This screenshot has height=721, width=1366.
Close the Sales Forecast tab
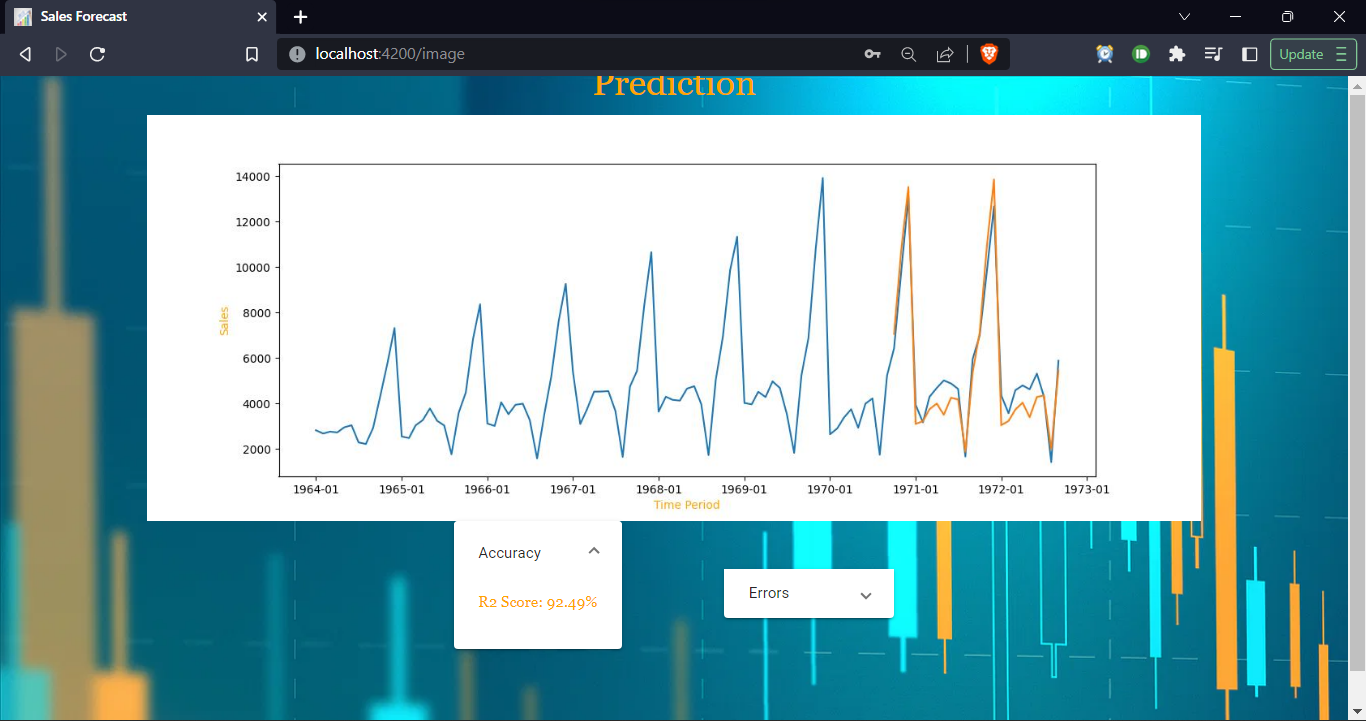(x=262, y=17)
